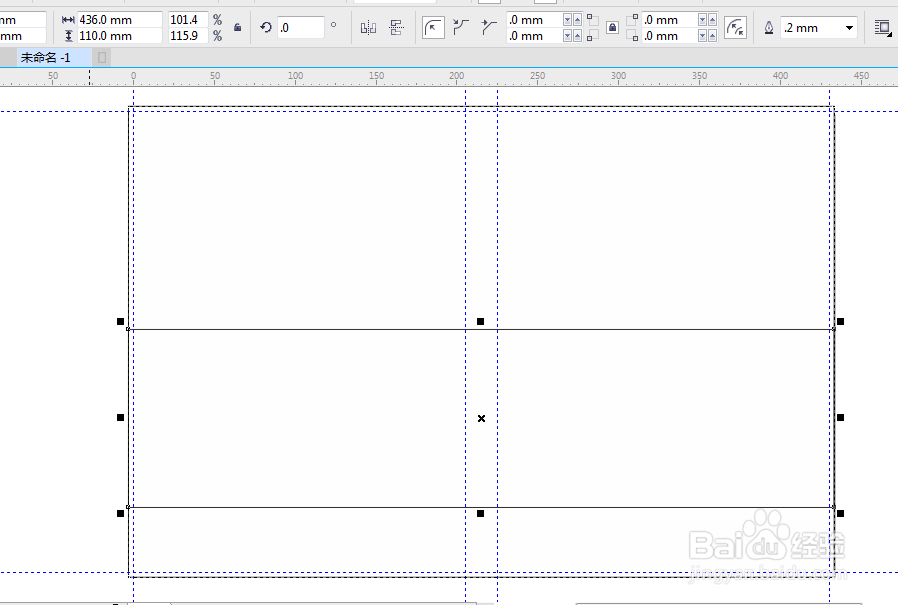The image size is (898, 605).
Task: Increase the top-right corner radius value
Action: point(712,20)
